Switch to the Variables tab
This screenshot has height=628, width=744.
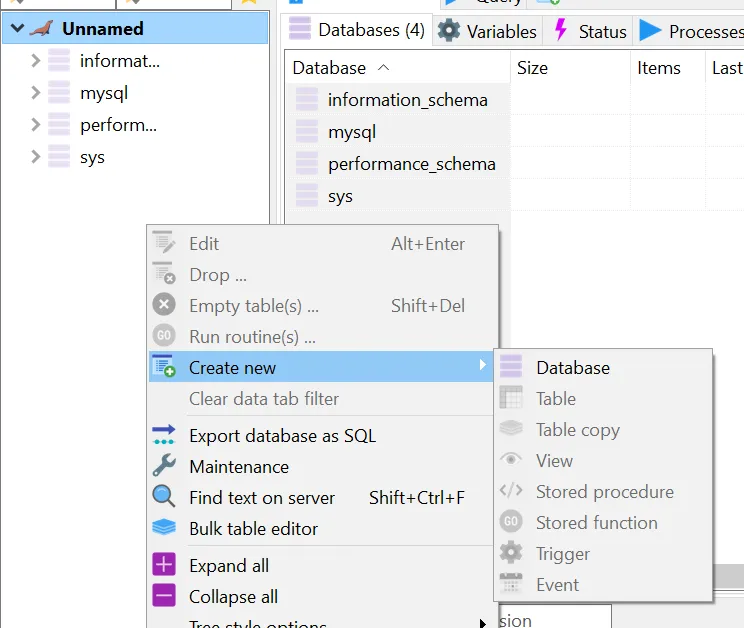click(x=488, y=31)
